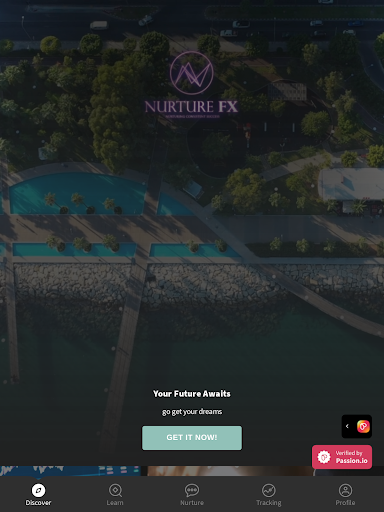Switch to the Learn tab label
Viewport: 384px width, 512px height.
click(115, 503)
